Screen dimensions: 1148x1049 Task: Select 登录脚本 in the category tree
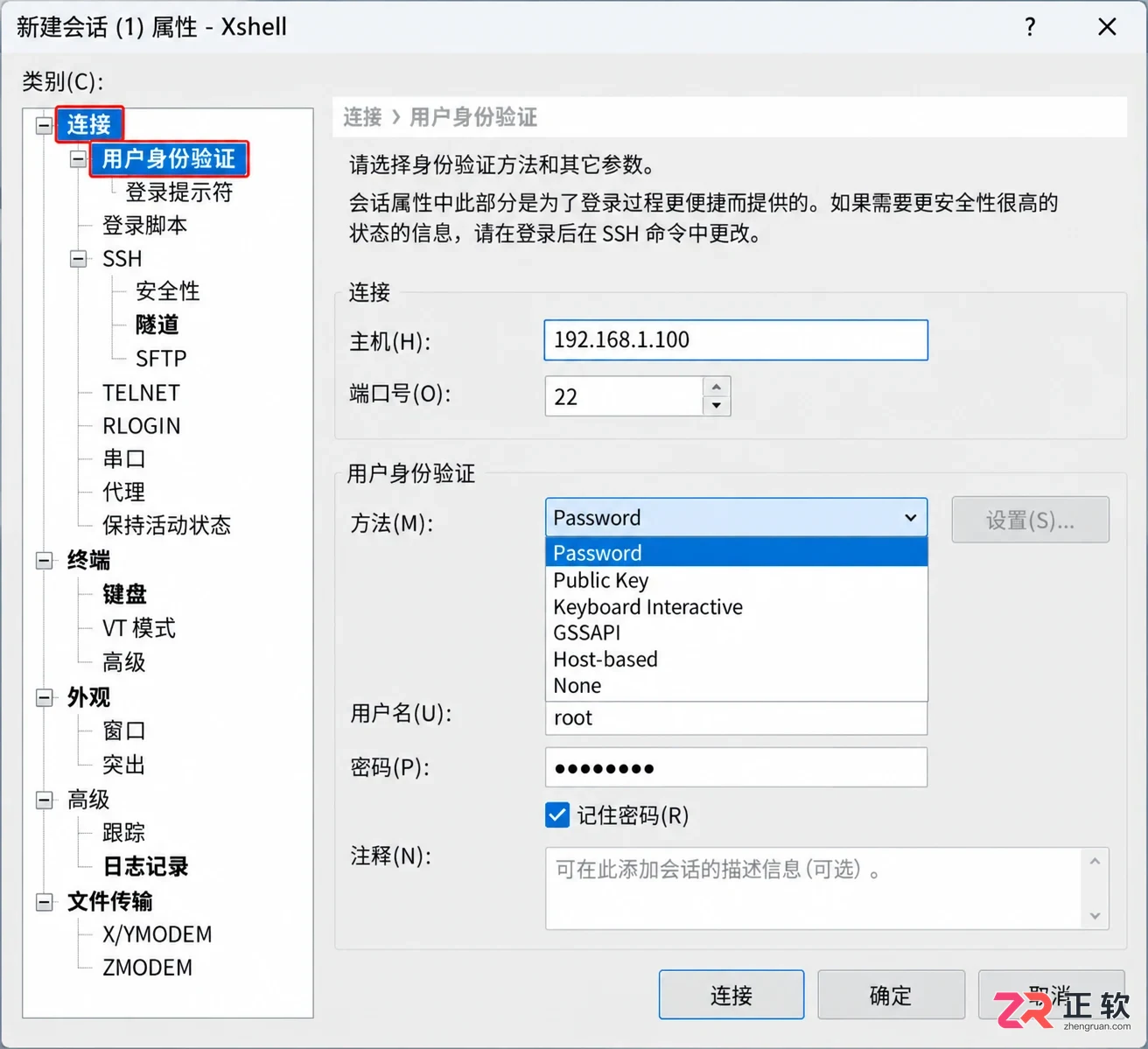[x=144, y=226]
